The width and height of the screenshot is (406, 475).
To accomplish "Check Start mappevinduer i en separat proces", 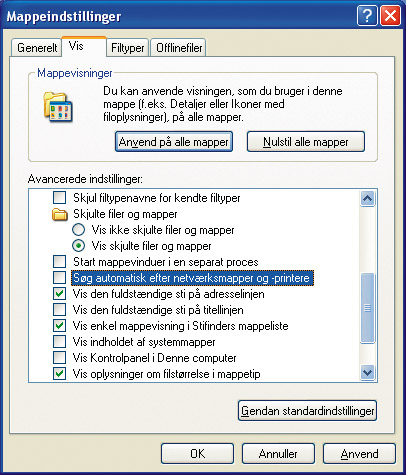I will [x=60, y=262].
